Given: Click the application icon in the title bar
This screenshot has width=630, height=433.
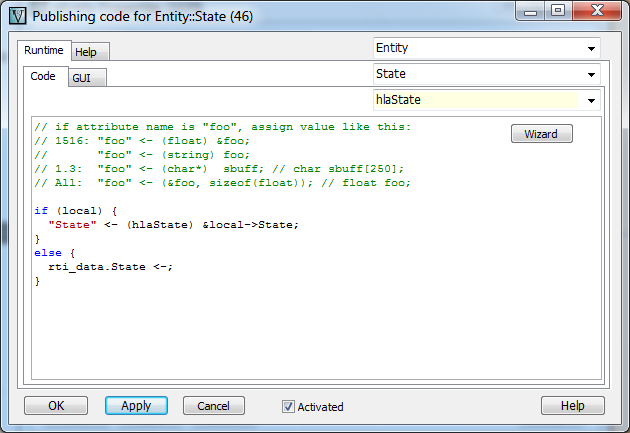Looking at the screenshot, I should pyautogui.click(x=17, y=15).
